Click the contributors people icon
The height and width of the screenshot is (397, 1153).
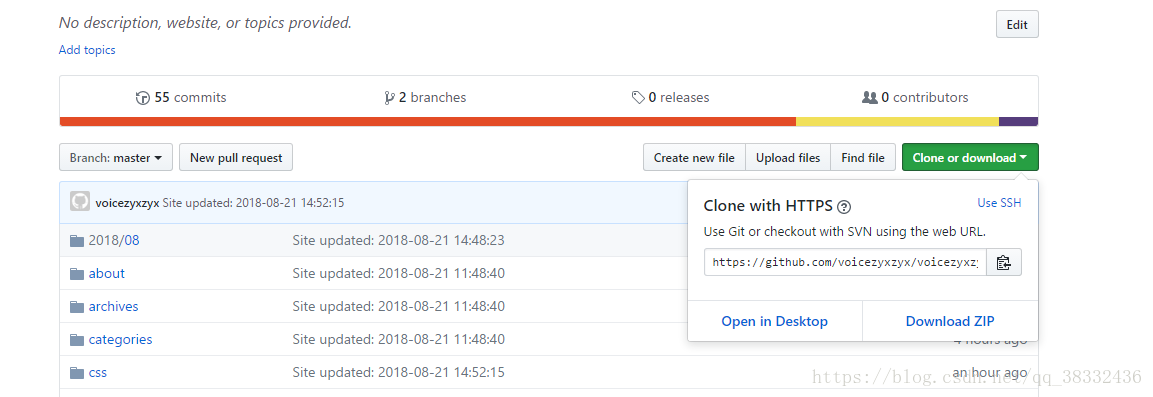869,98
